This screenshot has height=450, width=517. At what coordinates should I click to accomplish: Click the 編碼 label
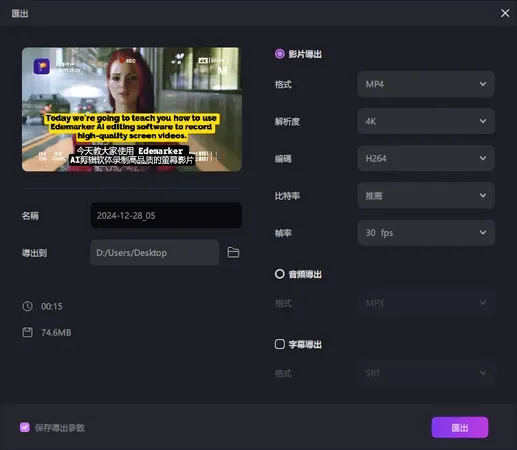283,159
